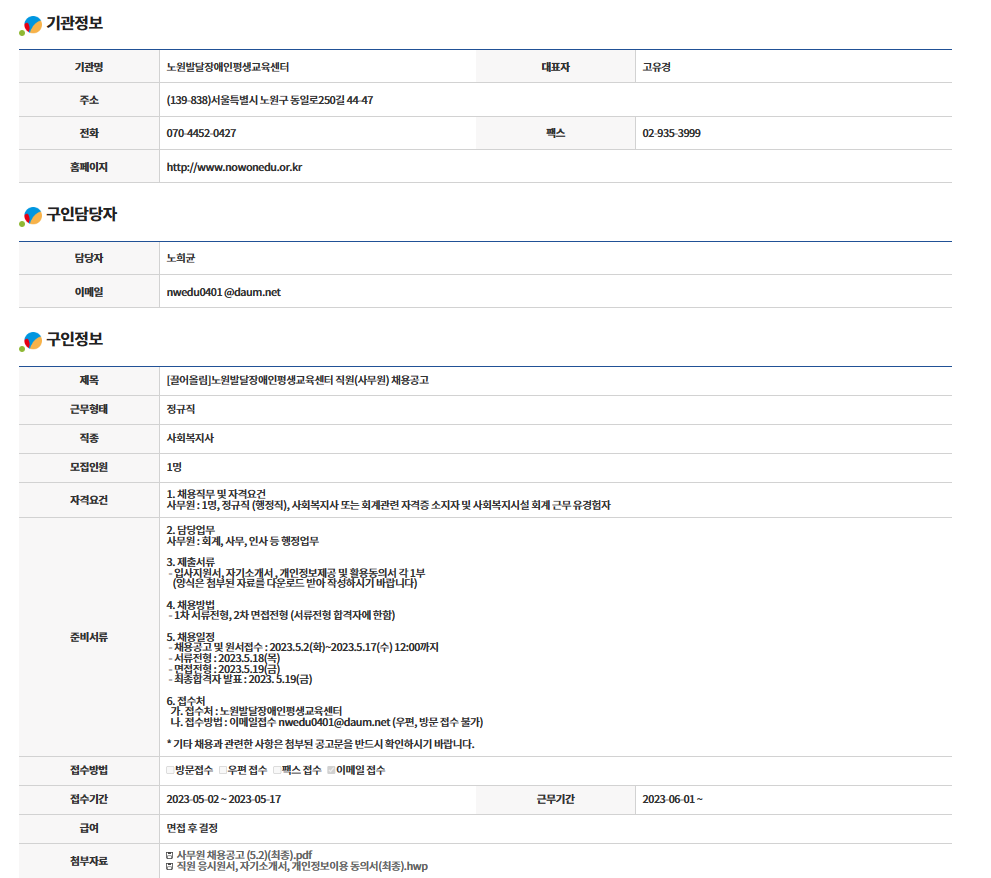Open homepage http://www.nowonedu.or.kr

234,168
